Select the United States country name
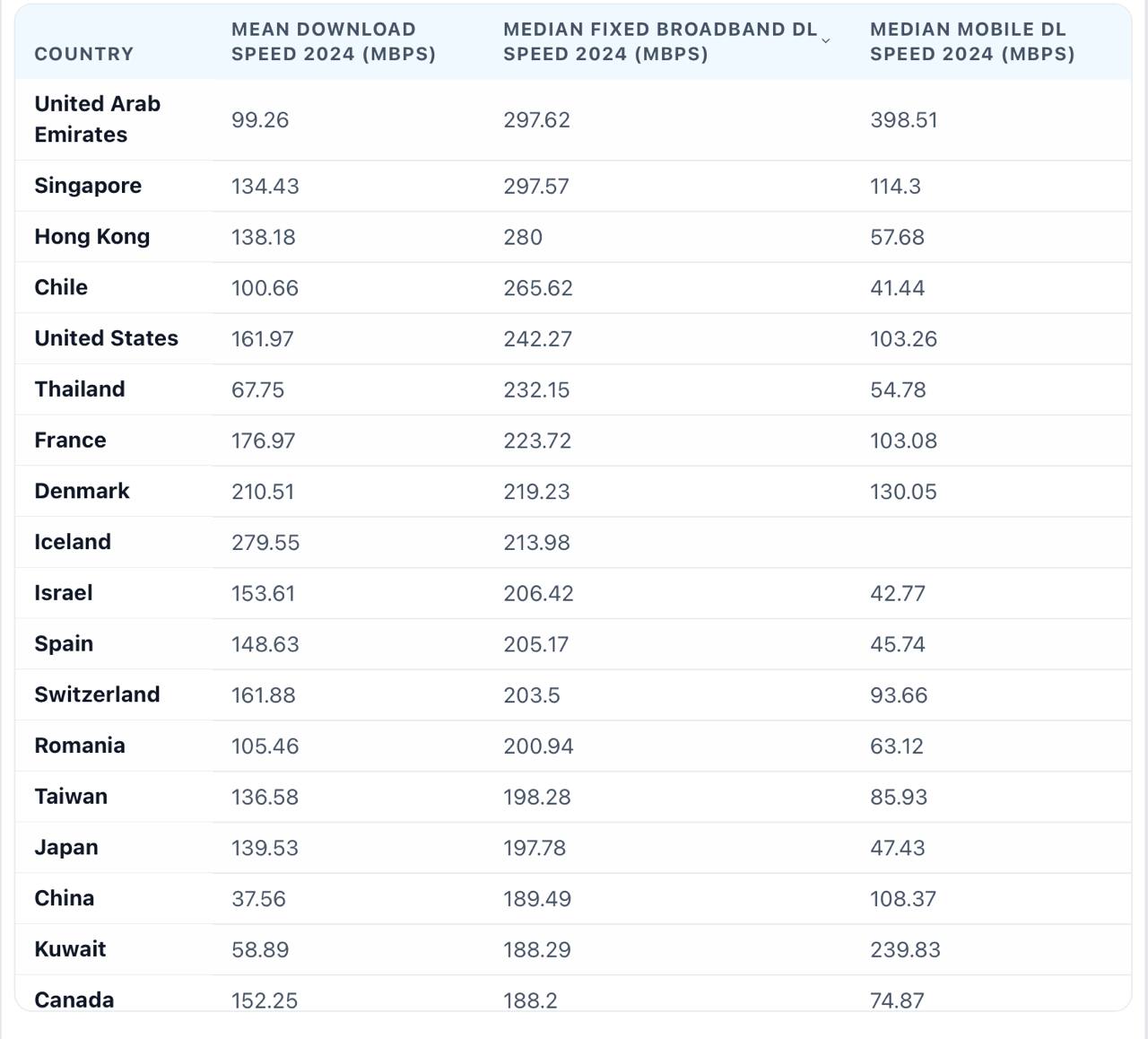 click(106, 338)
